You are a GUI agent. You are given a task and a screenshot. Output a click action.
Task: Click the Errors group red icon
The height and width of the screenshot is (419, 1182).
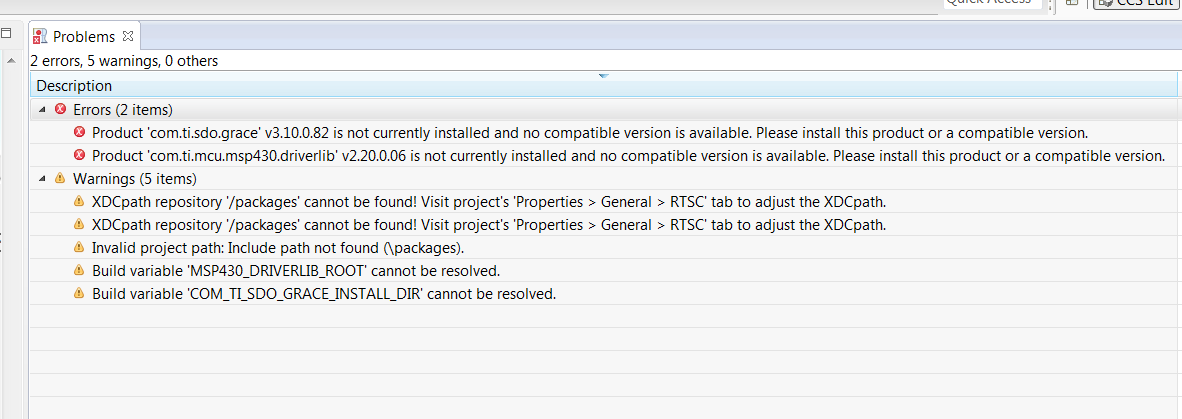pos(60,109)
